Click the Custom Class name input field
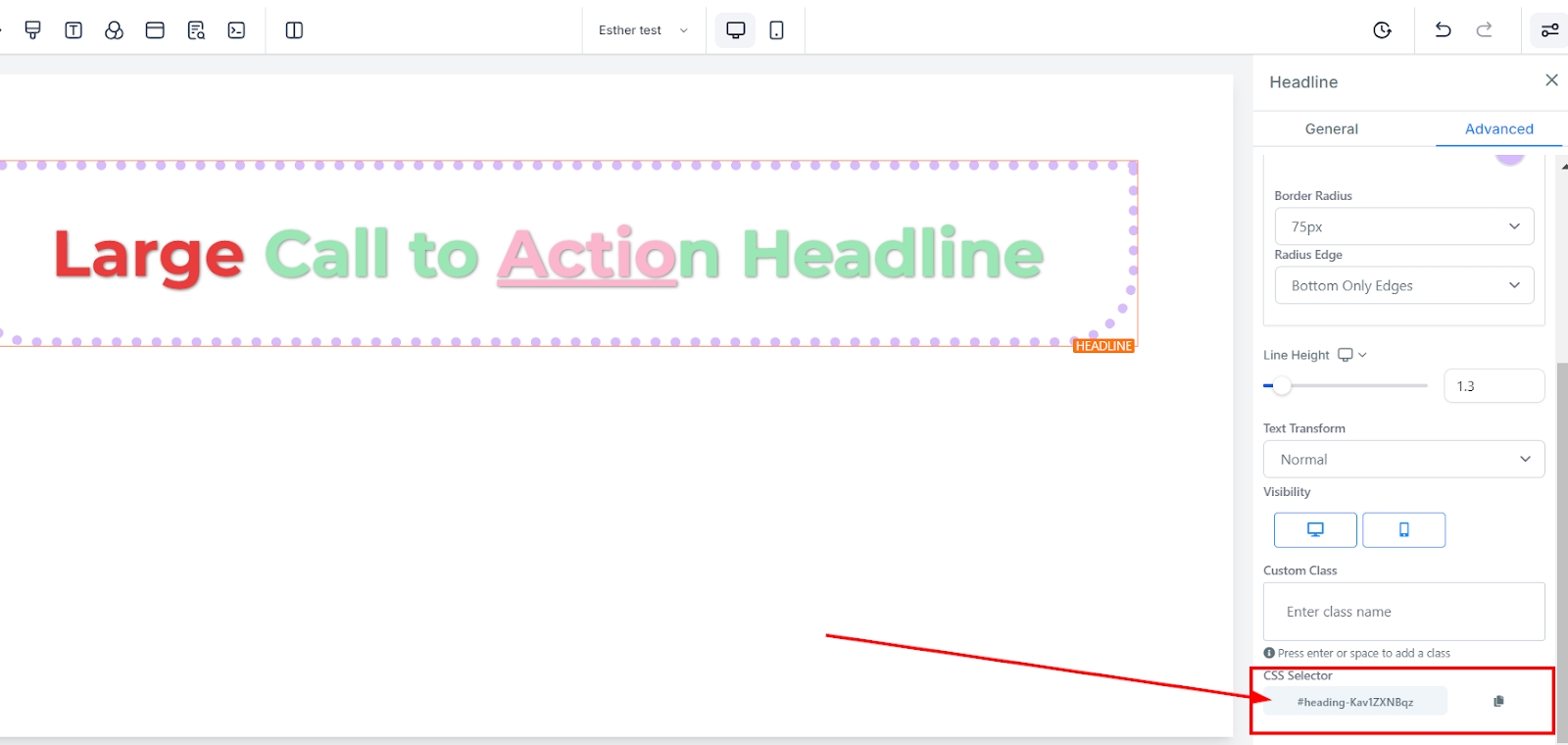Image resolution: width=1568 pixels, height=745 pixels. coord(1403,612)
